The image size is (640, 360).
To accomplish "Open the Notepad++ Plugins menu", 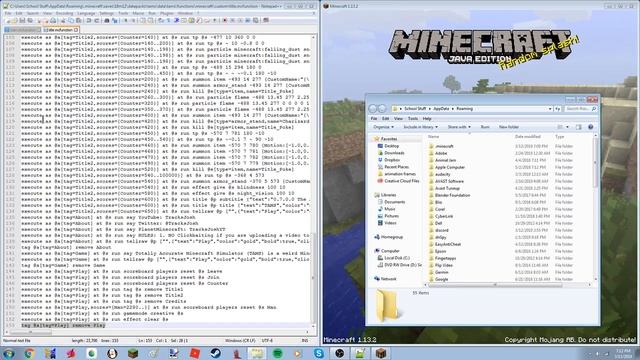I will (x=167, y=13).
